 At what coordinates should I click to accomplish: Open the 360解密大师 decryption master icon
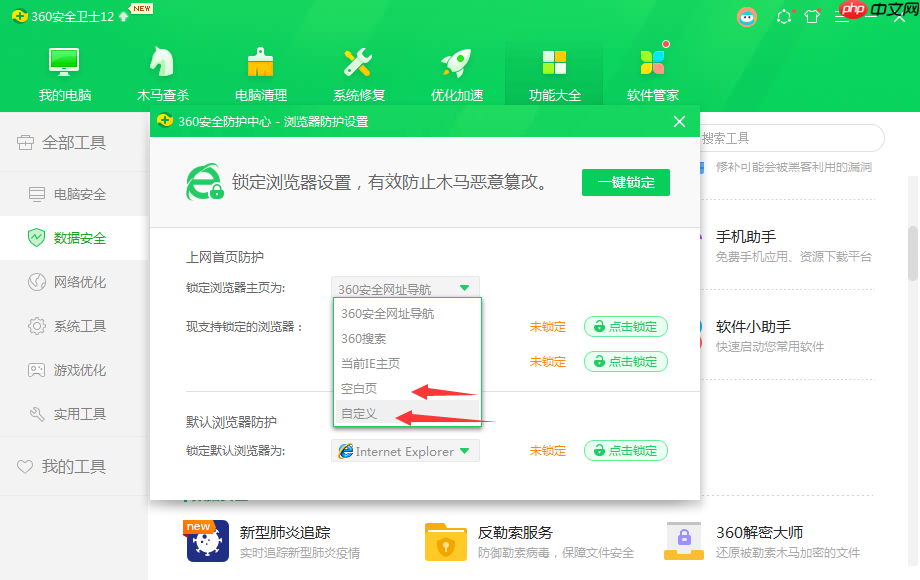(x=684, y=540)
